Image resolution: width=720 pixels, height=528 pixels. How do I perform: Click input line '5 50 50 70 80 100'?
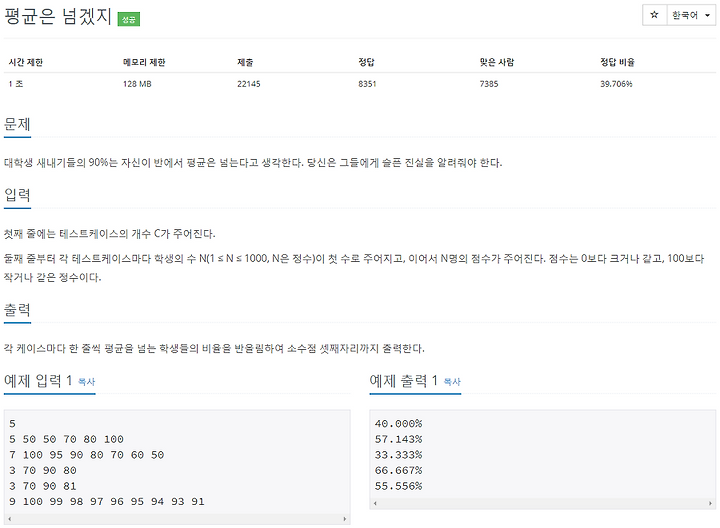[x=66, y=439]
